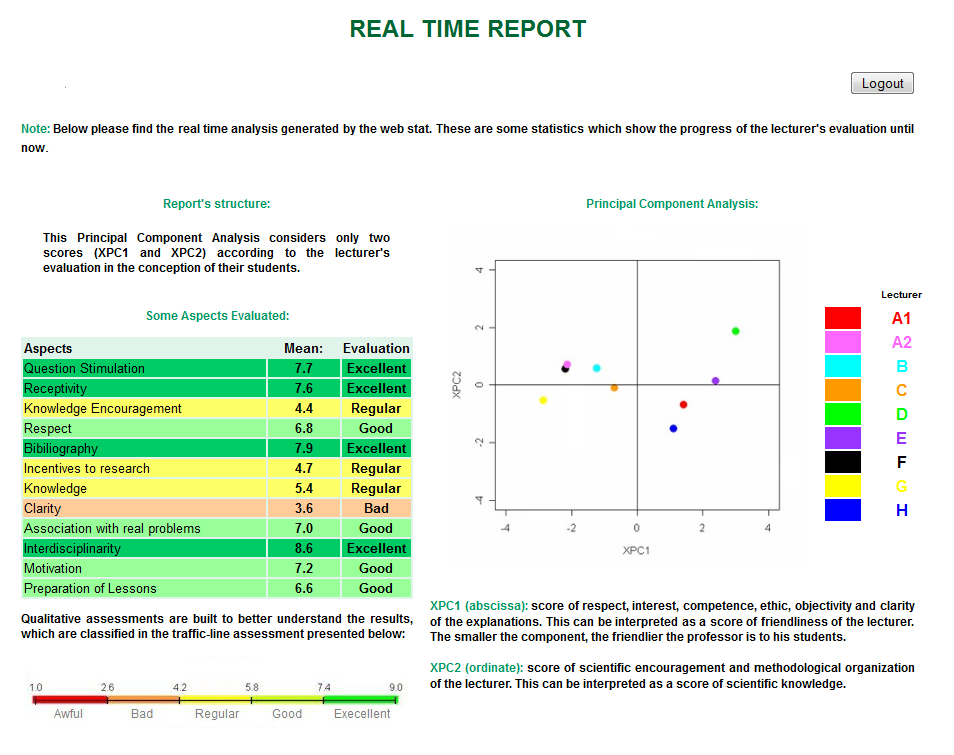Screen dimensions: 954x755
Task: Click the Question Stimulation row
Action: point(143,368)
